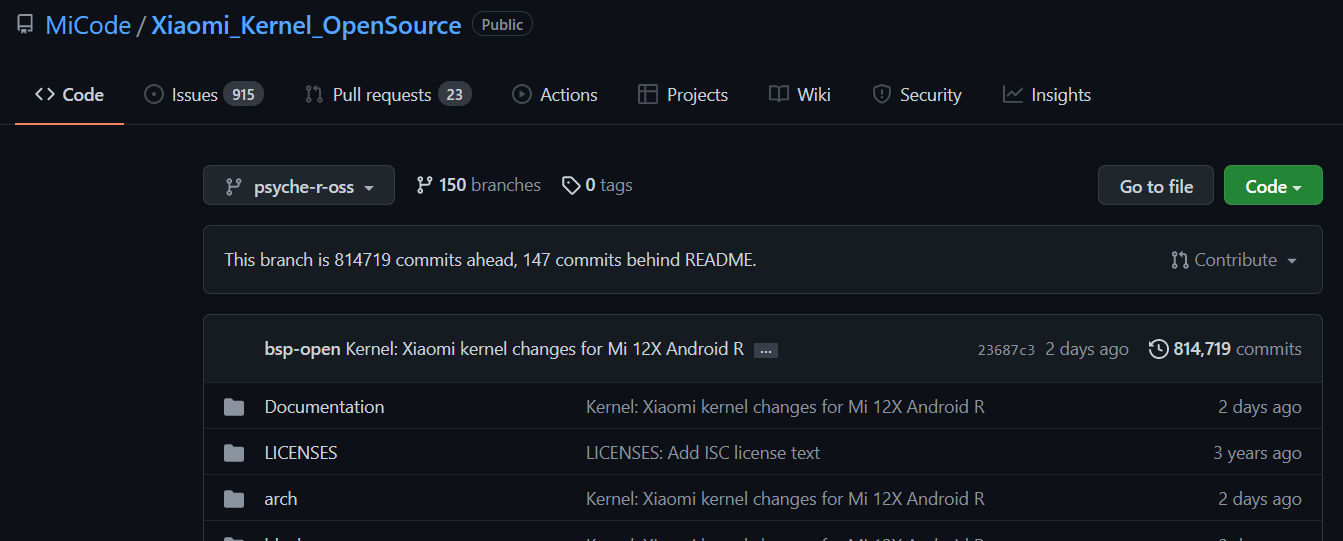Expand commit description ellipsis button
Screen dimensions: 1343x541
(x=766, y=350)
